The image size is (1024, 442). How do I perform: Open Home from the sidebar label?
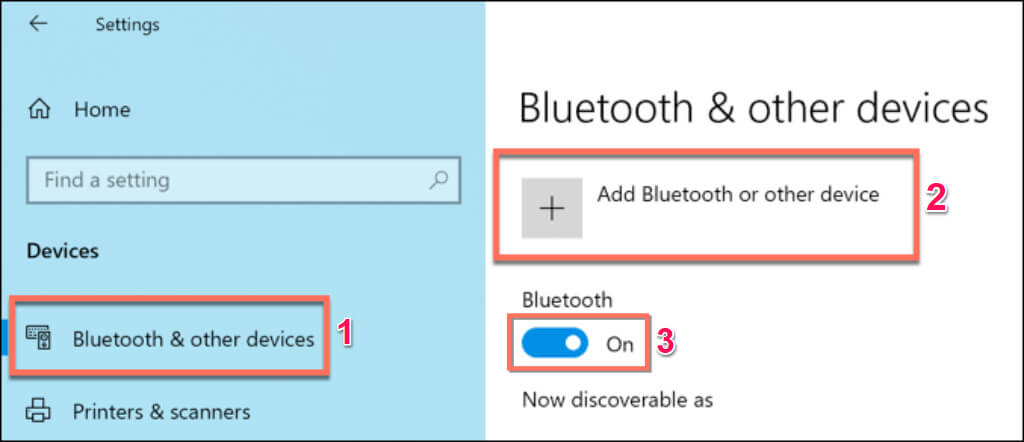(102, 109)
